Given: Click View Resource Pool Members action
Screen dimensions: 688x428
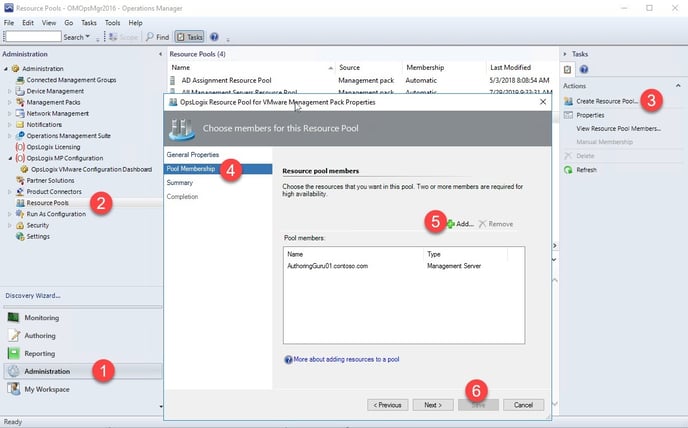Looking at the screenshot, I should tap(618, 129).
